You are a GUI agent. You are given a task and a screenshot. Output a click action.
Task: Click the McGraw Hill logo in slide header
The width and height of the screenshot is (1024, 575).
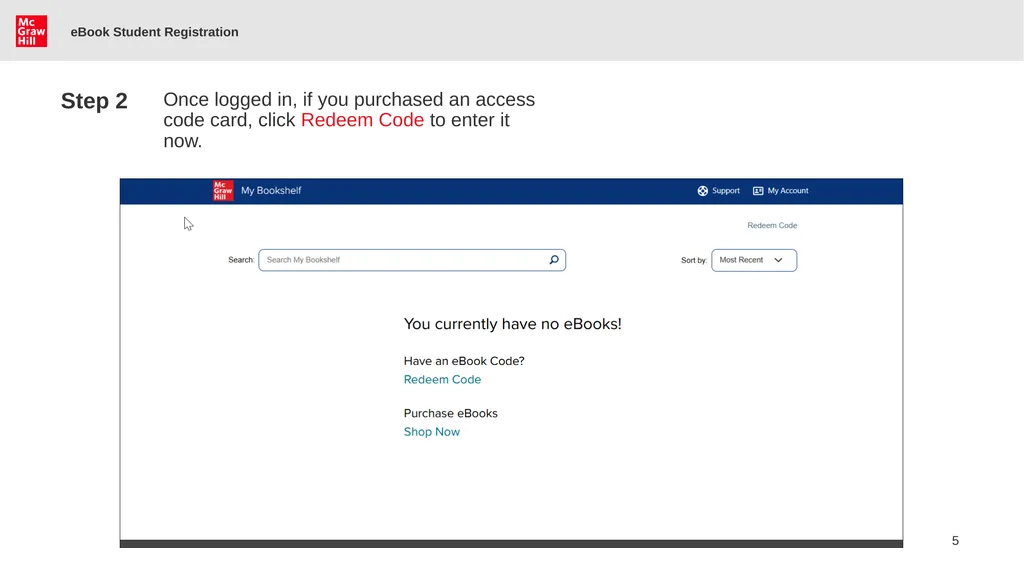click(31, 31)
